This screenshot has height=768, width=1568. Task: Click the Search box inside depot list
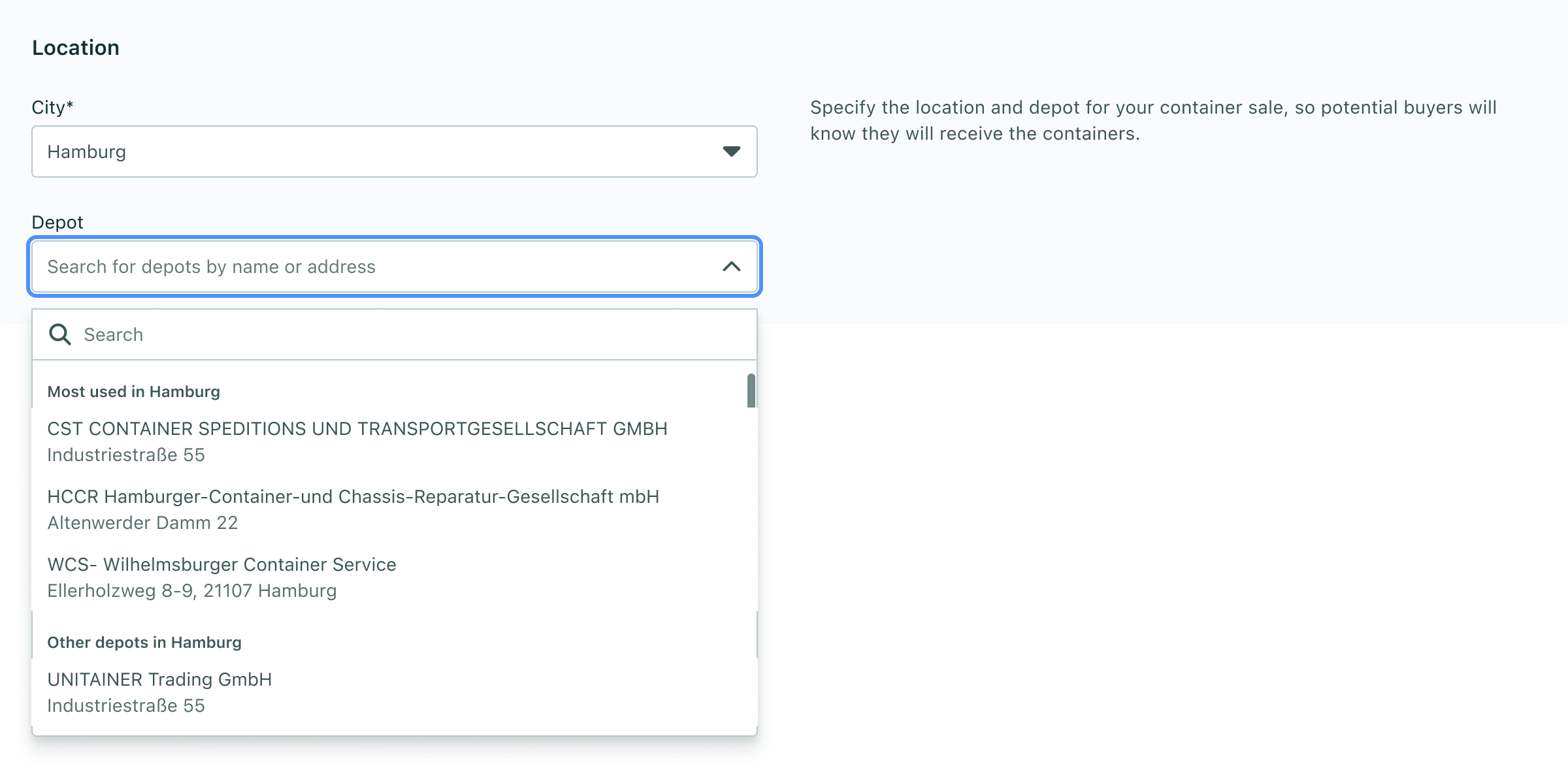395,334
